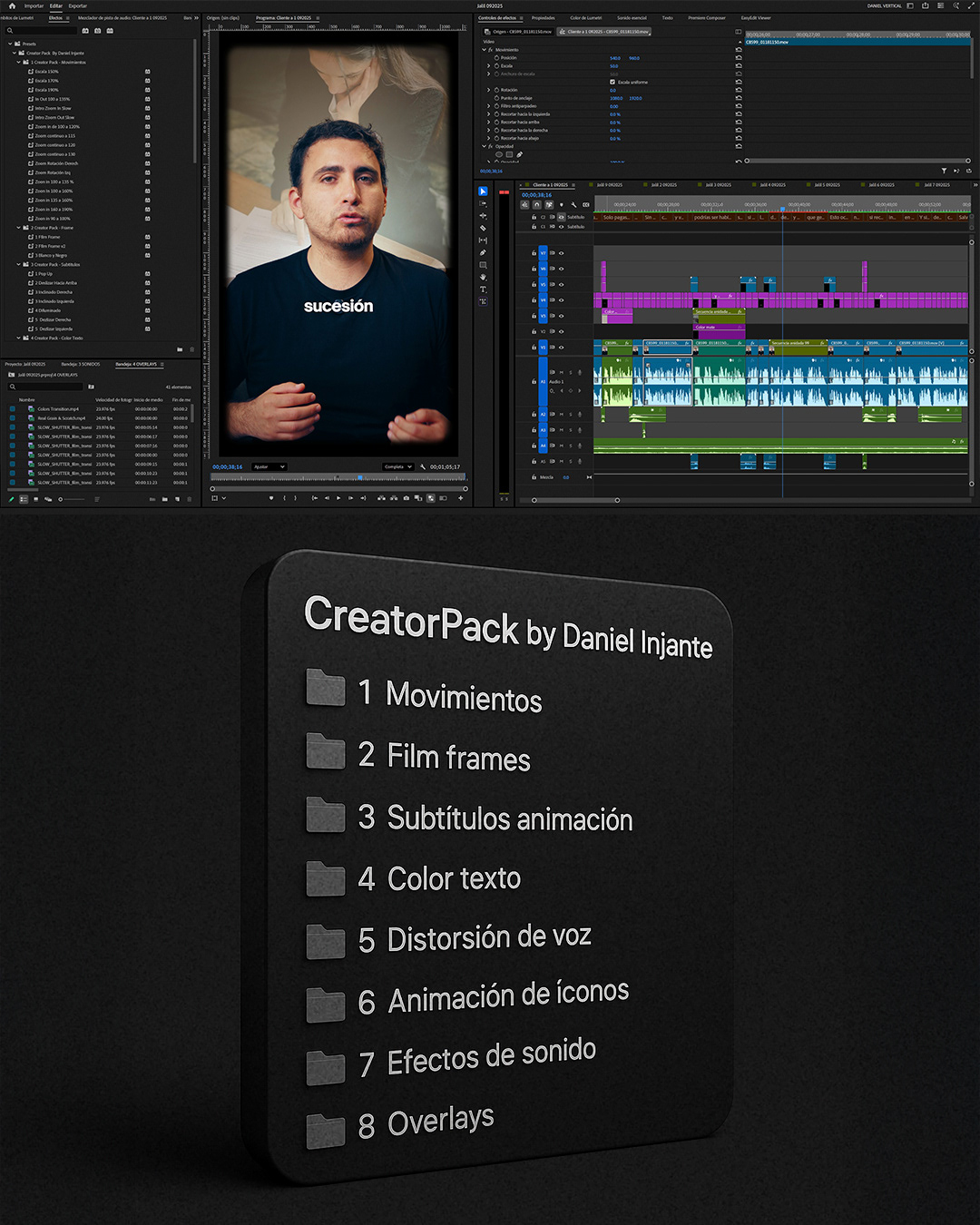Select the Selection tool in the toolbar
Viewport: 980px width, 1225px height.
[483, 191]
